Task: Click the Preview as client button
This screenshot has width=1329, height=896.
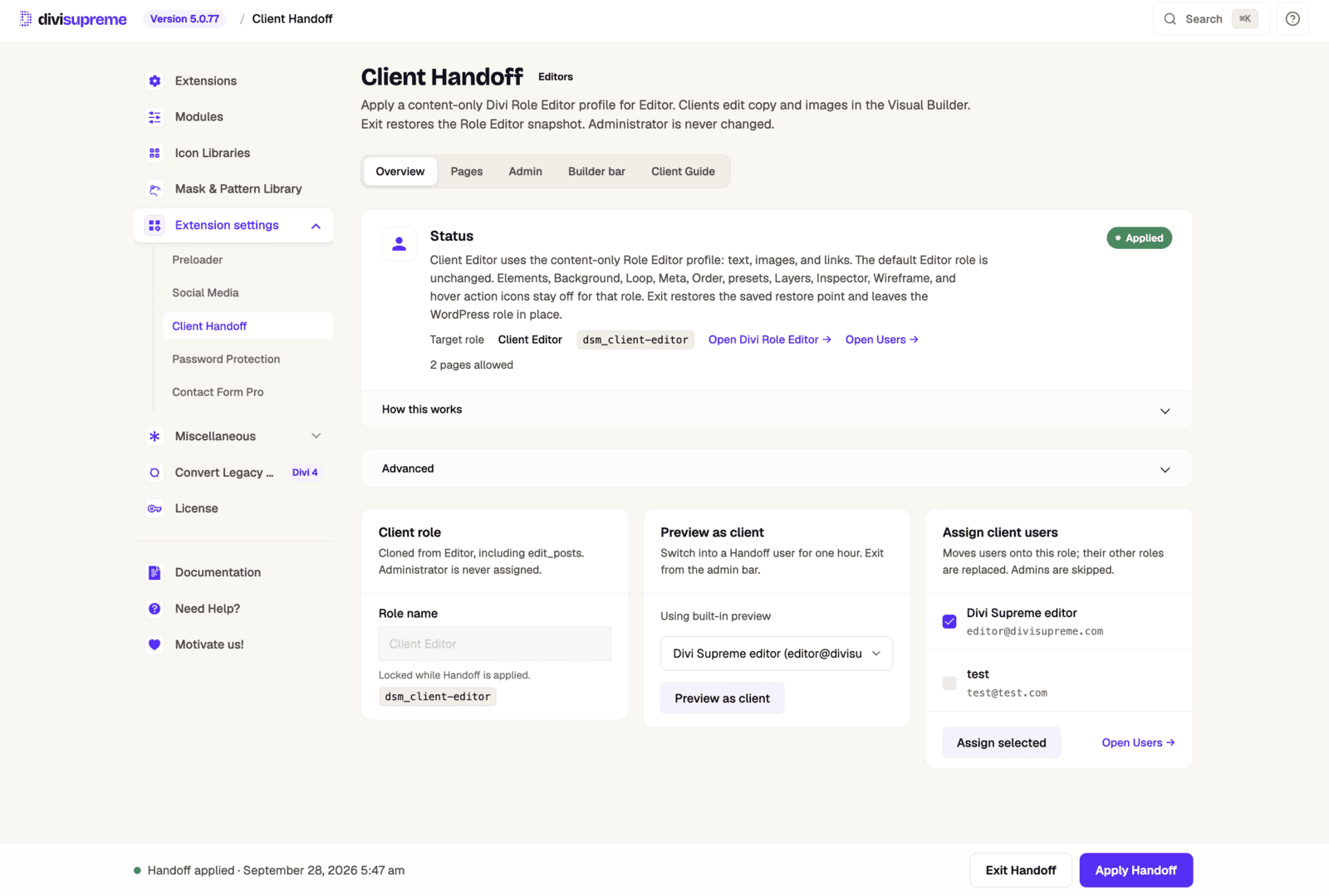Action: point(723,698)
